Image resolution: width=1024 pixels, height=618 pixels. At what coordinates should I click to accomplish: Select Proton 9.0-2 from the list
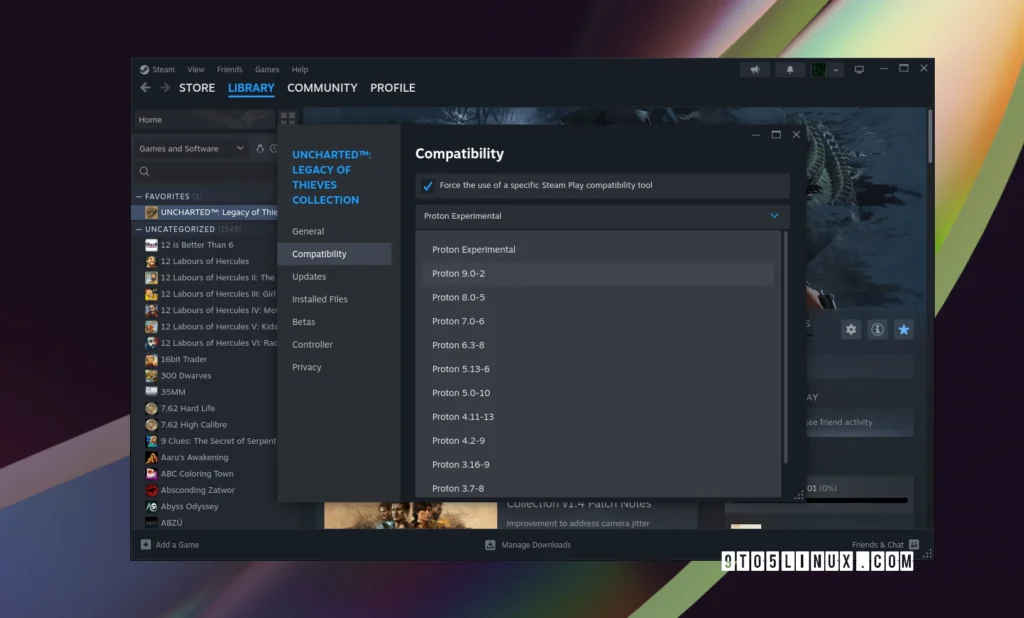point(598,274)
